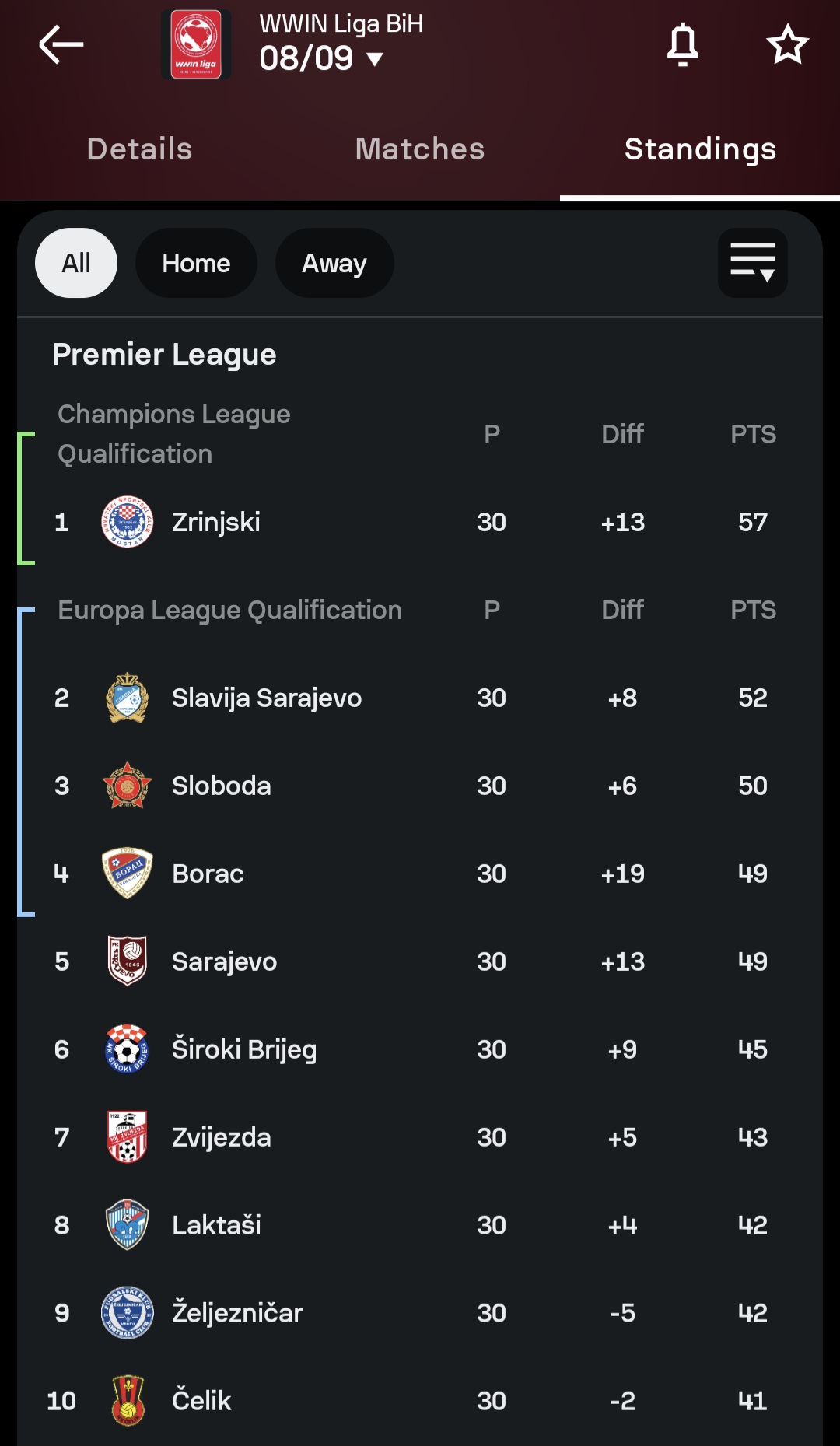The image size is (840, 1446).
Task: Tap the back arrow icon
Action: coord(61,44)
